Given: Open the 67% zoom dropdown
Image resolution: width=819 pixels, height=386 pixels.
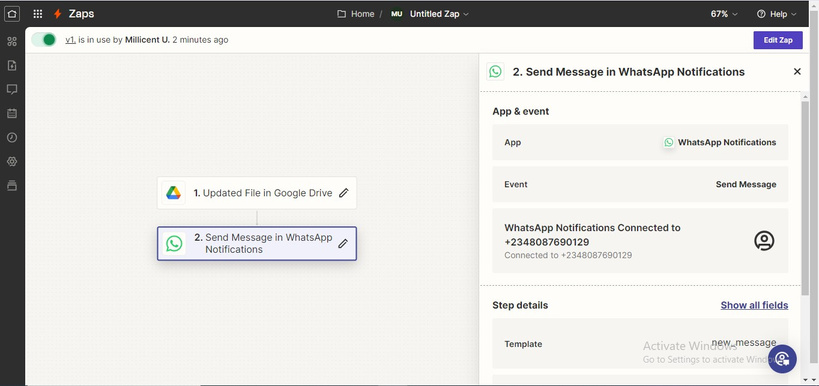Looking at the screenshot, I should 724,14.
